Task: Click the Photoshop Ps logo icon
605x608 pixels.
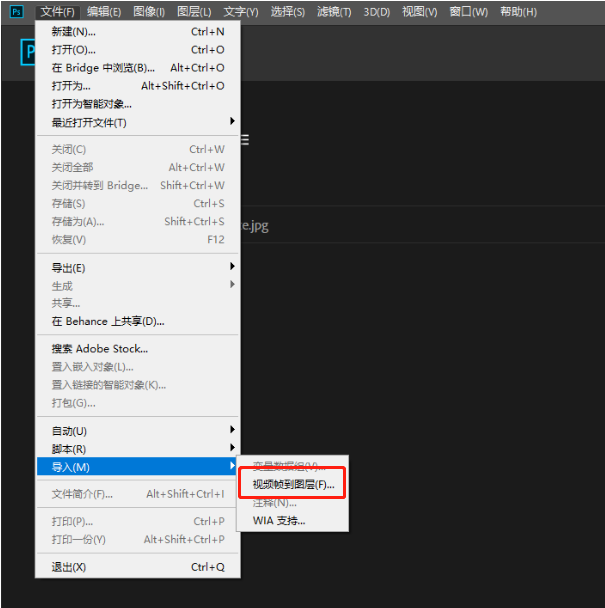Action: (x=16, y=12)
